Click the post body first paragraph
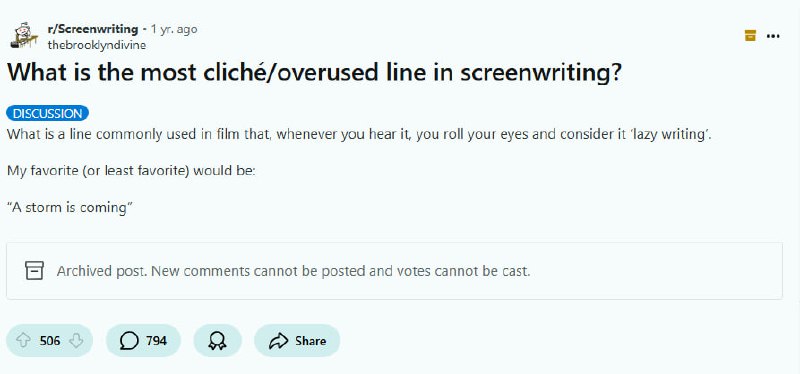Viewport: 800px width, 374px height. coord(359,135)
